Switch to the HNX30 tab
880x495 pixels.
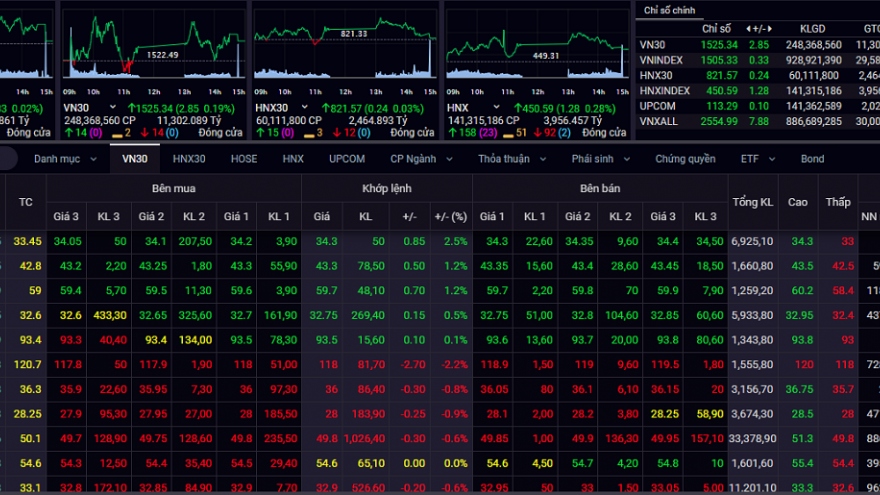coord(189,159)
